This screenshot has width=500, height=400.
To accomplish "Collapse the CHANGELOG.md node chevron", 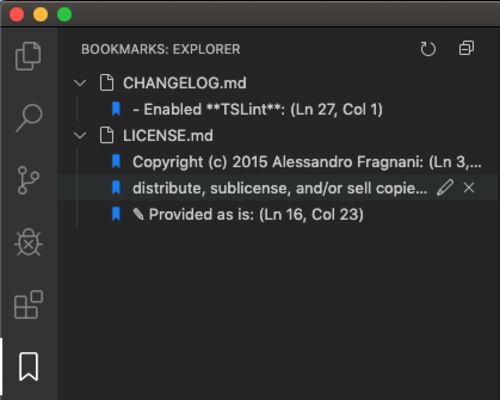I will pyautogui.click(x=80, y=83).
